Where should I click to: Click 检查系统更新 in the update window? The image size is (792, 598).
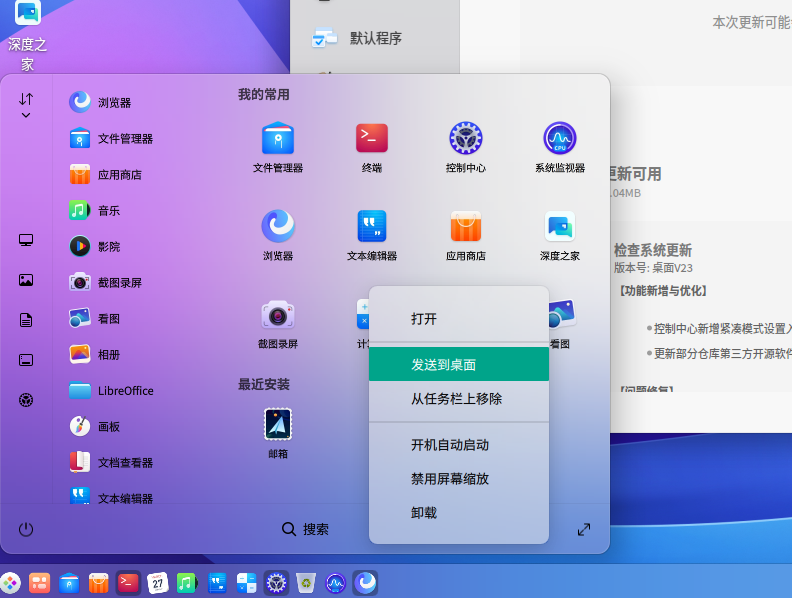pyautogui.click(x=653, y=250)
